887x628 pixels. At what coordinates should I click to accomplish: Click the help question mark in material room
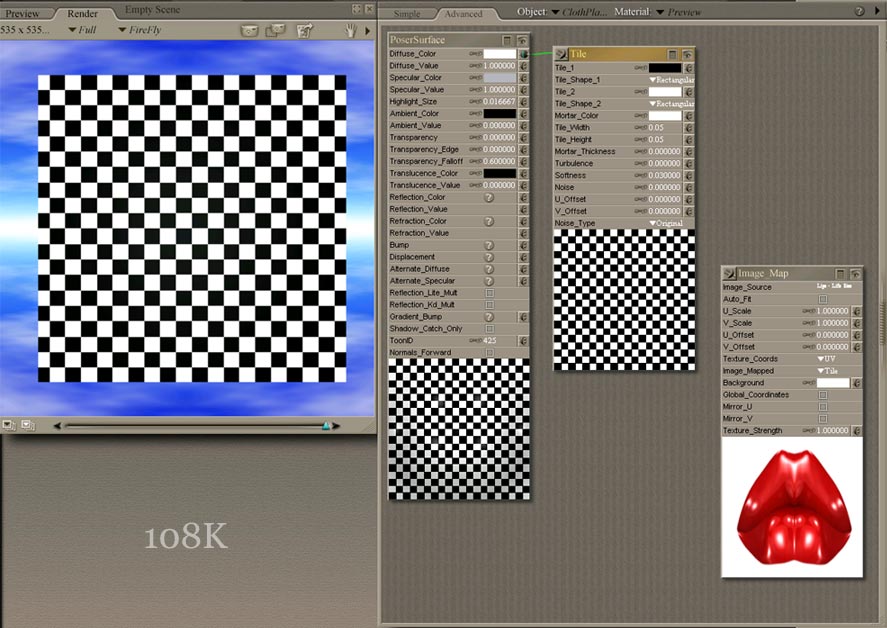click(859, 11)
